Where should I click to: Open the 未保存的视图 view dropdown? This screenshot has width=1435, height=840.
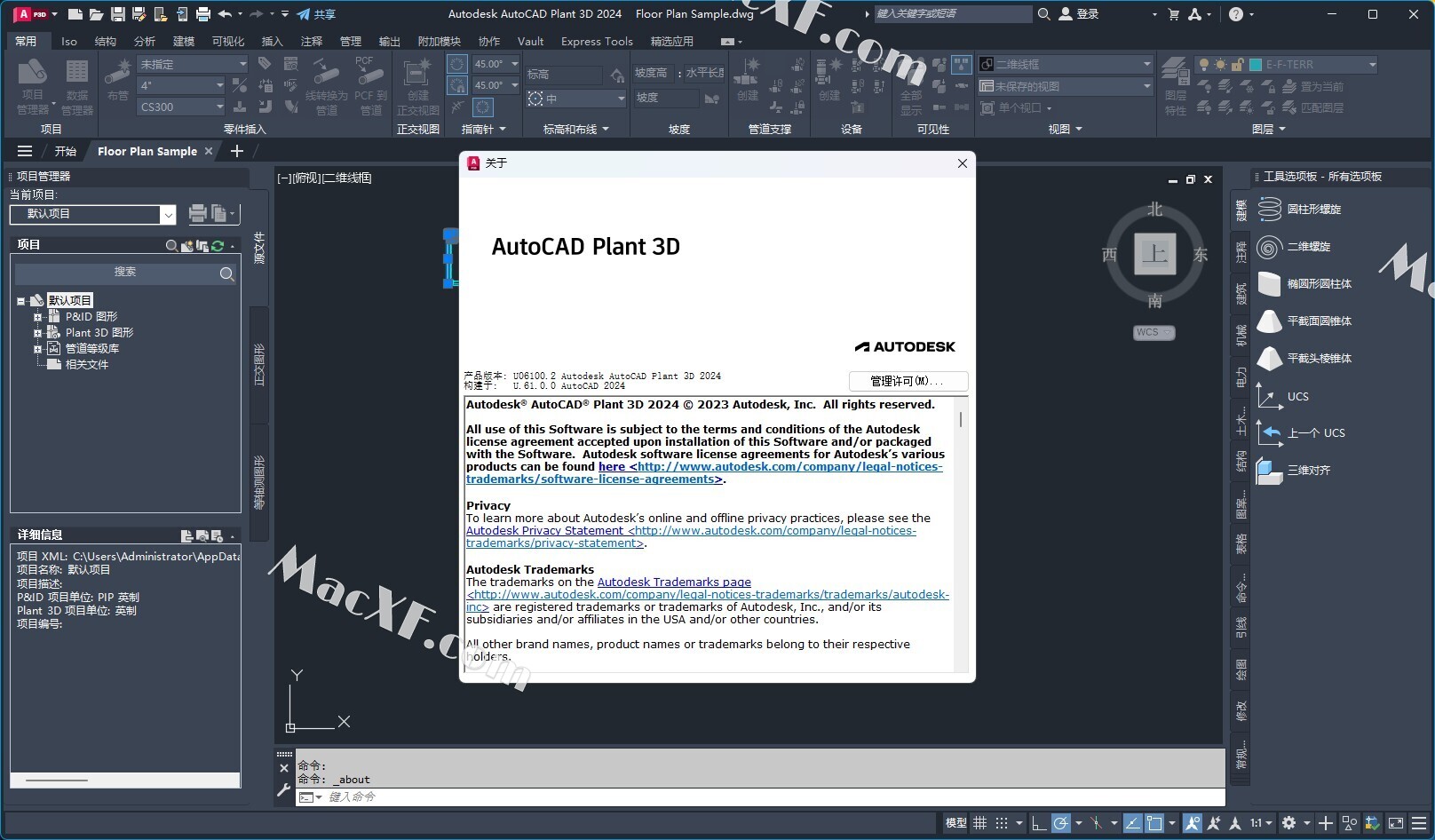tap(1066, 86)
